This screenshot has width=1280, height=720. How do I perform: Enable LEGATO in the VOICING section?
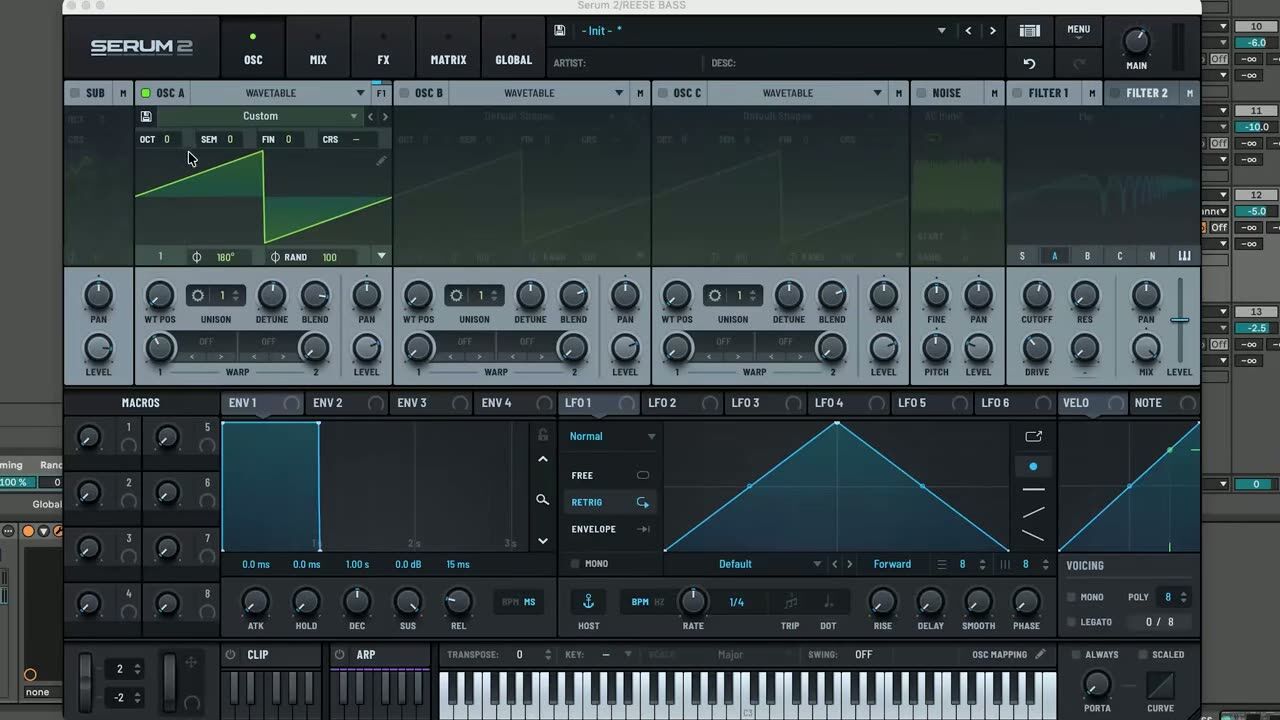1072,622
